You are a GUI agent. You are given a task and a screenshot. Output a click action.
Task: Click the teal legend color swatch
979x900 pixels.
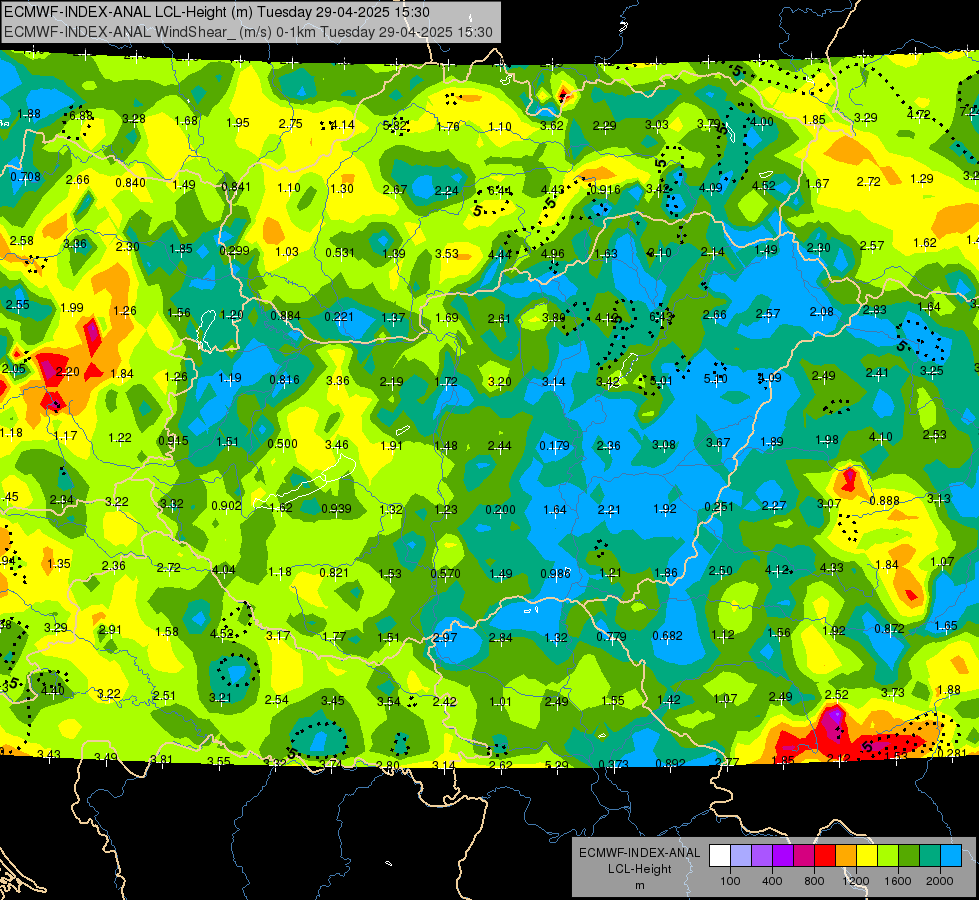click(930, 856)
